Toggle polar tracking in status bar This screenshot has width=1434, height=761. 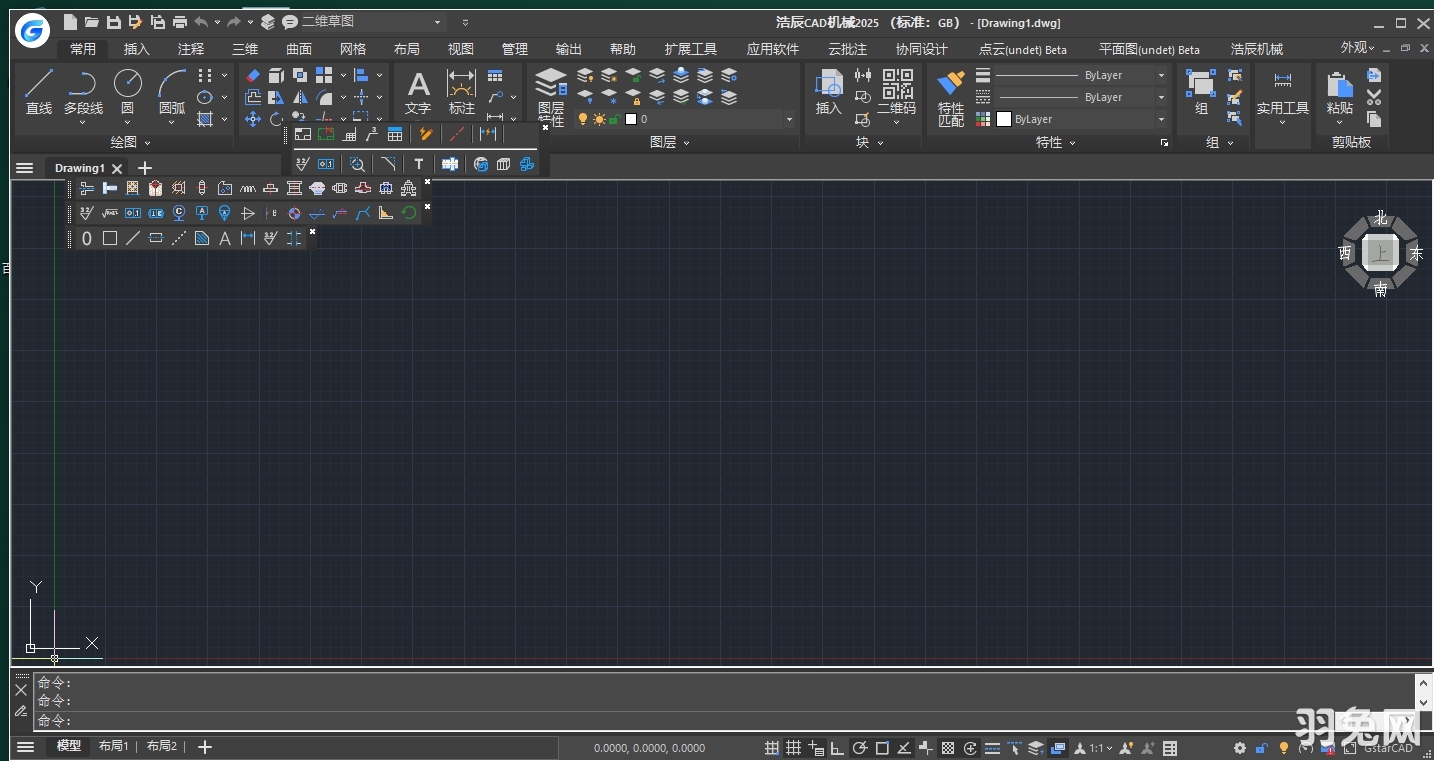(x=860, y=748)
